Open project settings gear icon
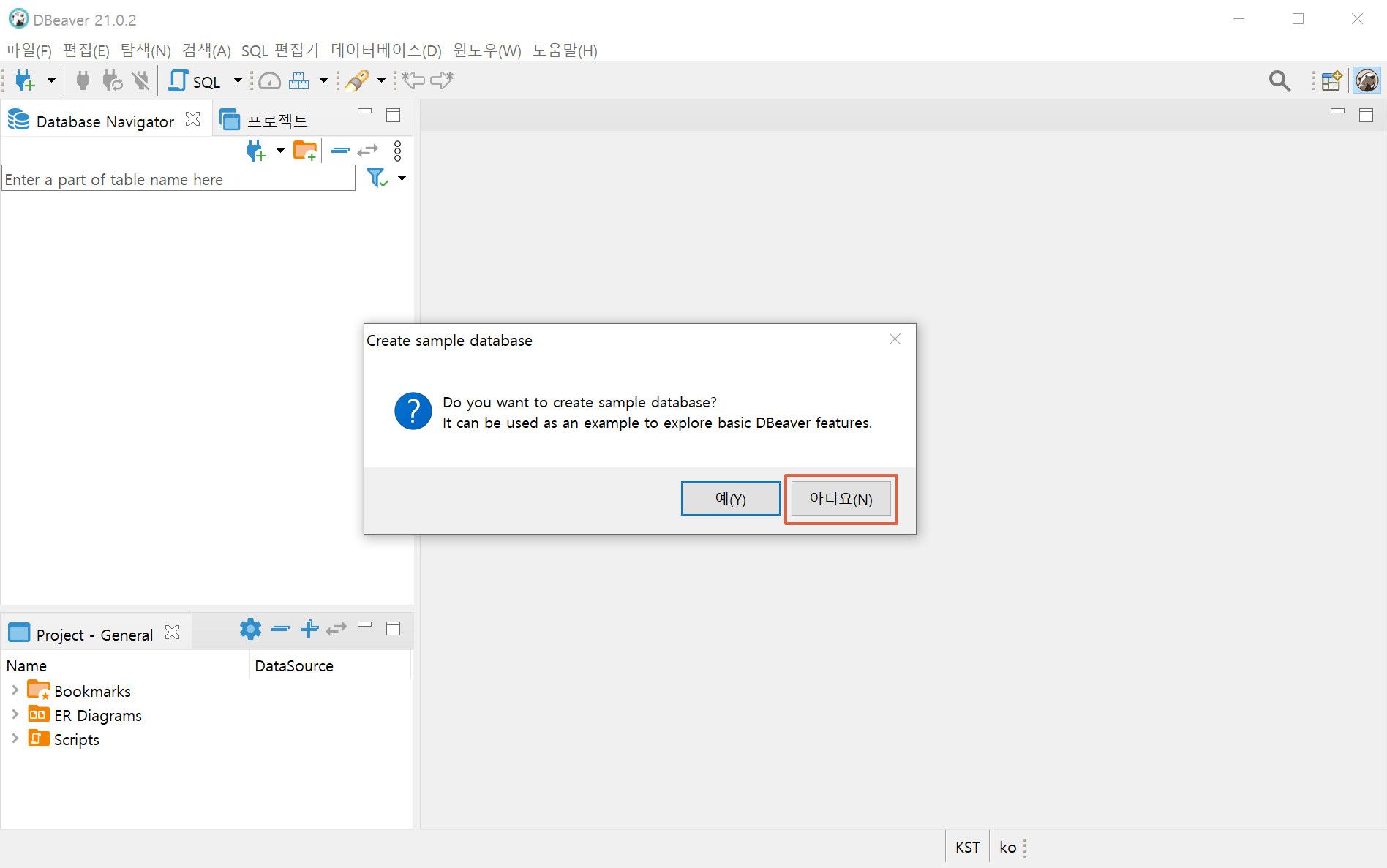 click(x=250, y=629)
